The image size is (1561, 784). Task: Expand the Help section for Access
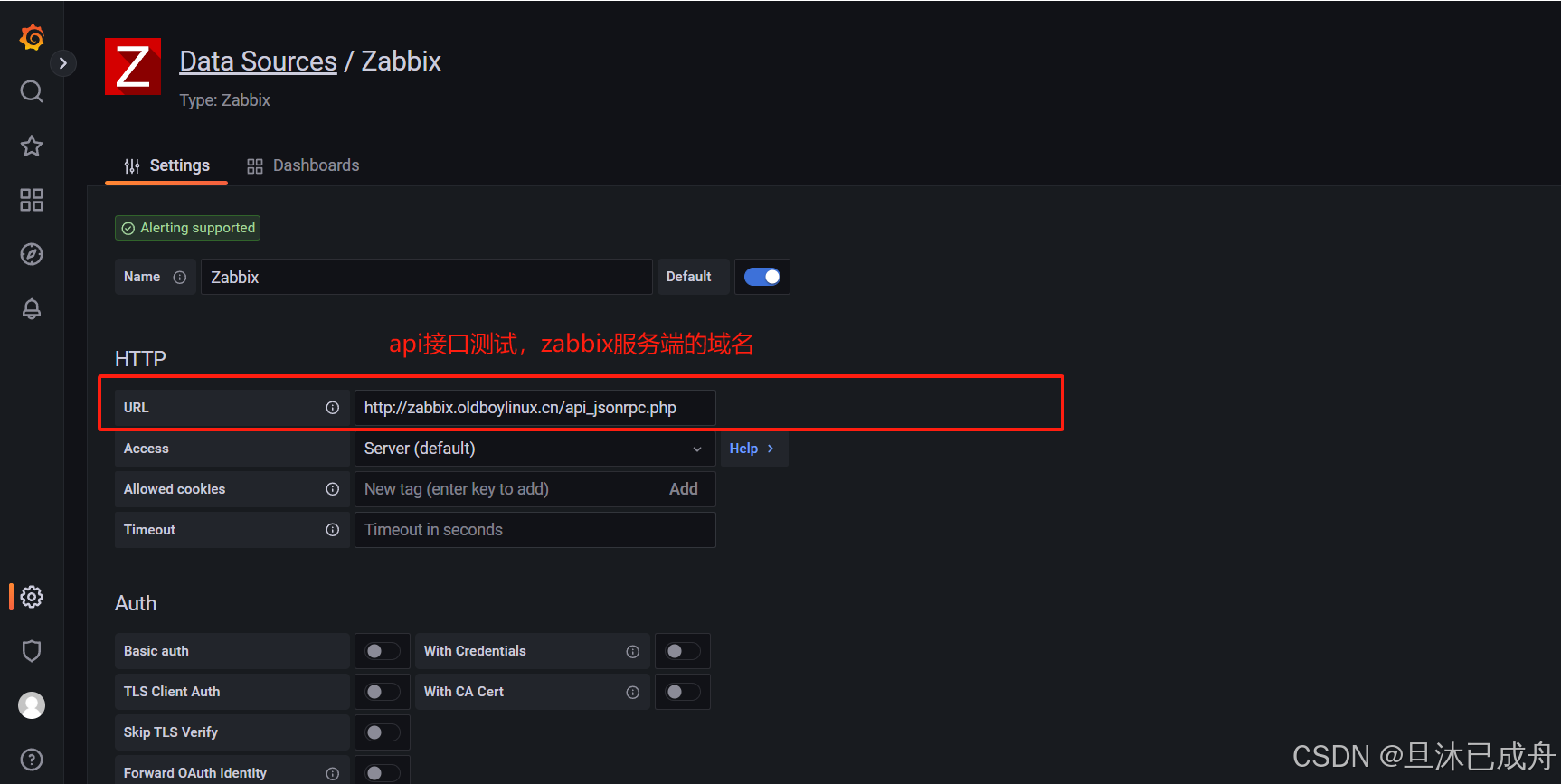(x=752, y=449)
